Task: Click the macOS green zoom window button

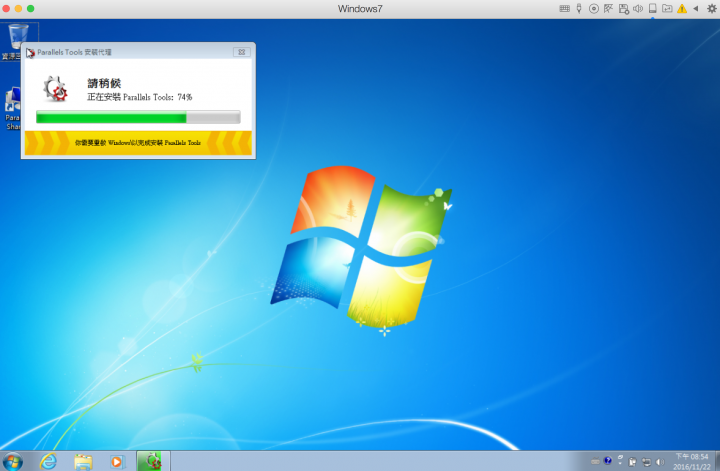Action: 31,8
